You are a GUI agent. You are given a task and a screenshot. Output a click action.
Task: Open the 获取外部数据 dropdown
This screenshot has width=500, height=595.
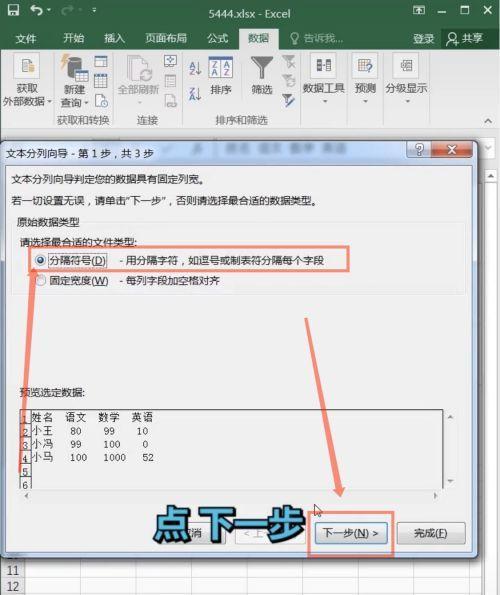coord(26,81)
